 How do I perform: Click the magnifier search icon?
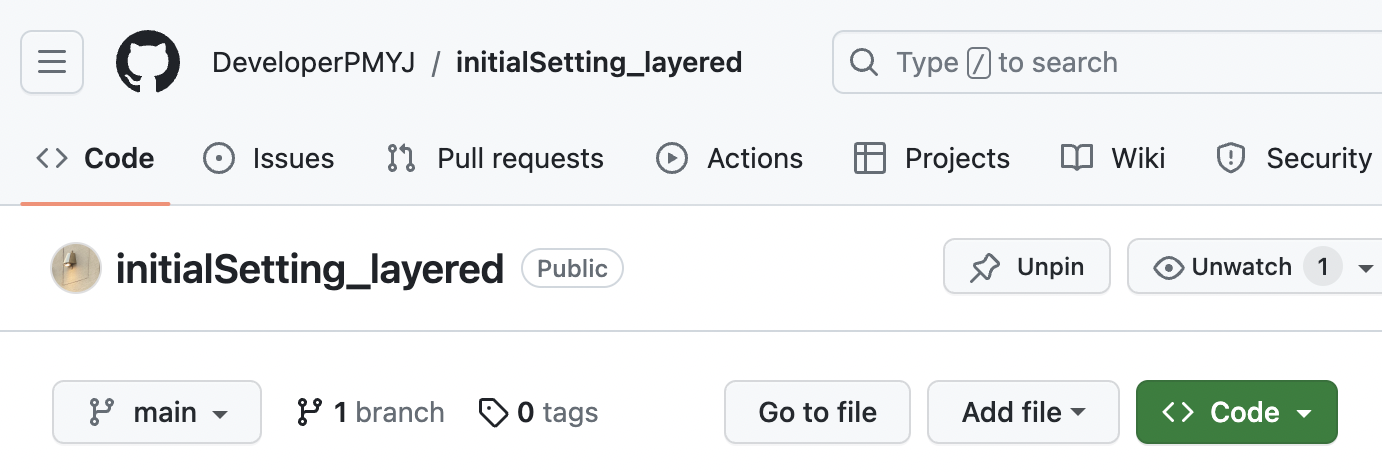[863, 62]
